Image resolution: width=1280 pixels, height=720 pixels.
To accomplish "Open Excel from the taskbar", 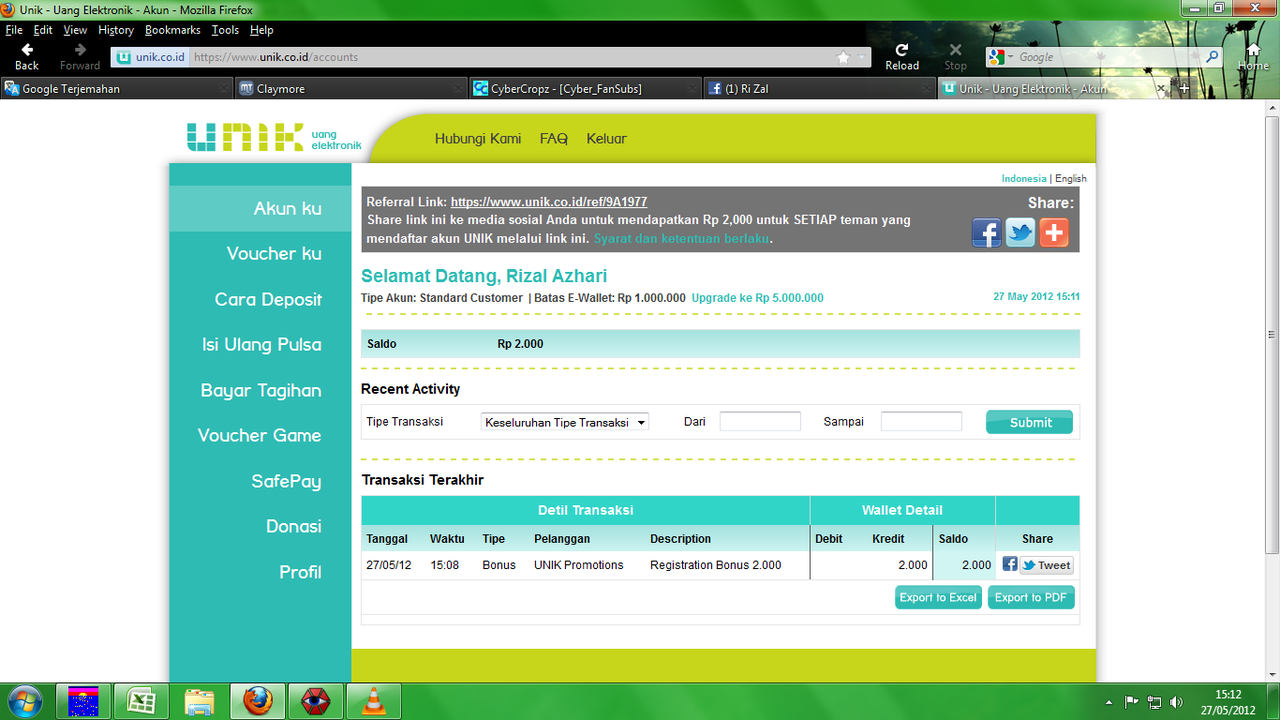I will pyautogui.click(x=141, y=702).
